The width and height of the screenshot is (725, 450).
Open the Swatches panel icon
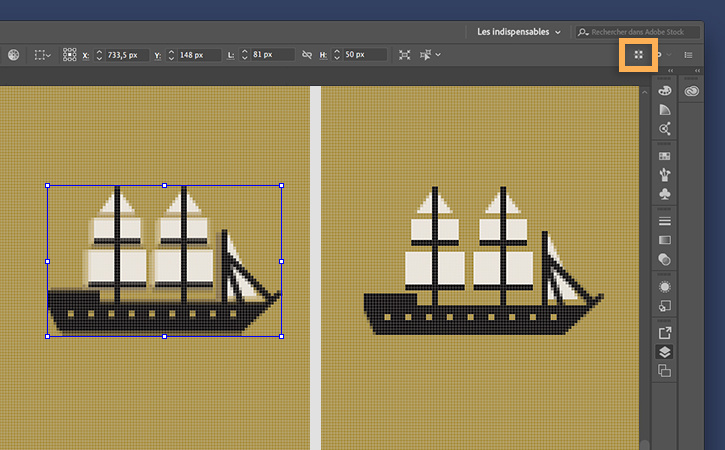(x=664, y=156)
